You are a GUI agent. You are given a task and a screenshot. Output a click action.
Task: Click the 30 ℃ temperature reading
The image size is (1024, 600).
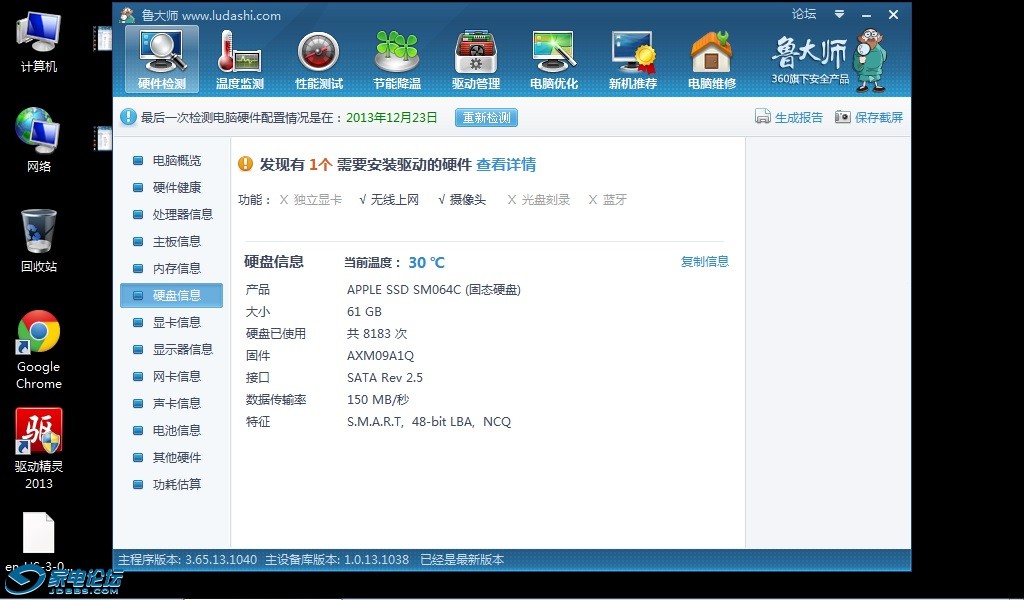426,262
